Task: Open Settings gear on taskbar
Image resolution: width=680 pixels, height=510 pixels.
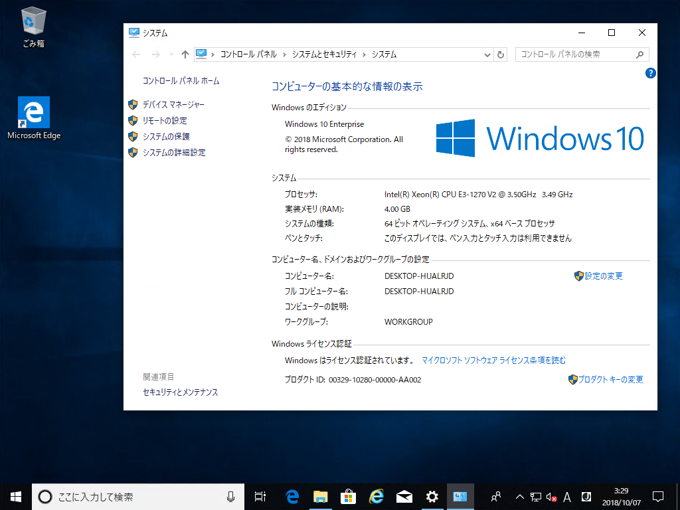Action: (432, 497)
